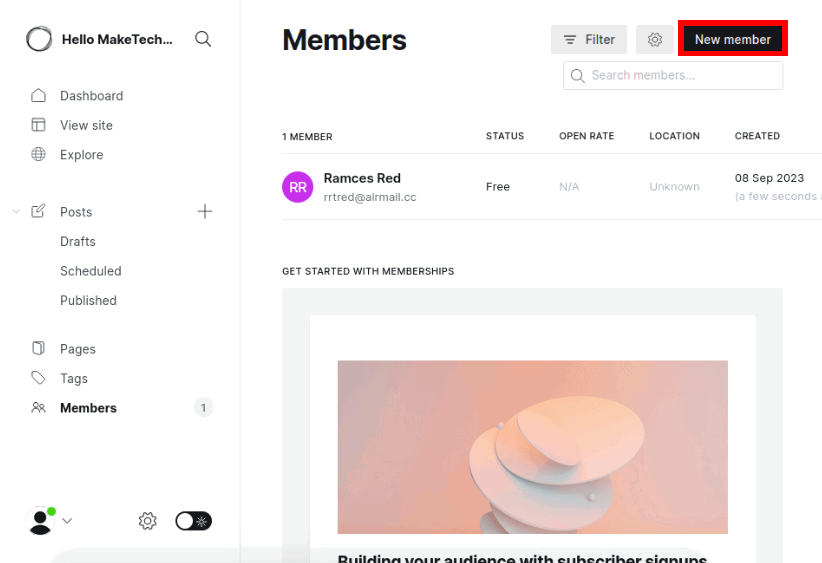Toggle the dark mode switch
The image size is (822, 563).
point(193,521)
